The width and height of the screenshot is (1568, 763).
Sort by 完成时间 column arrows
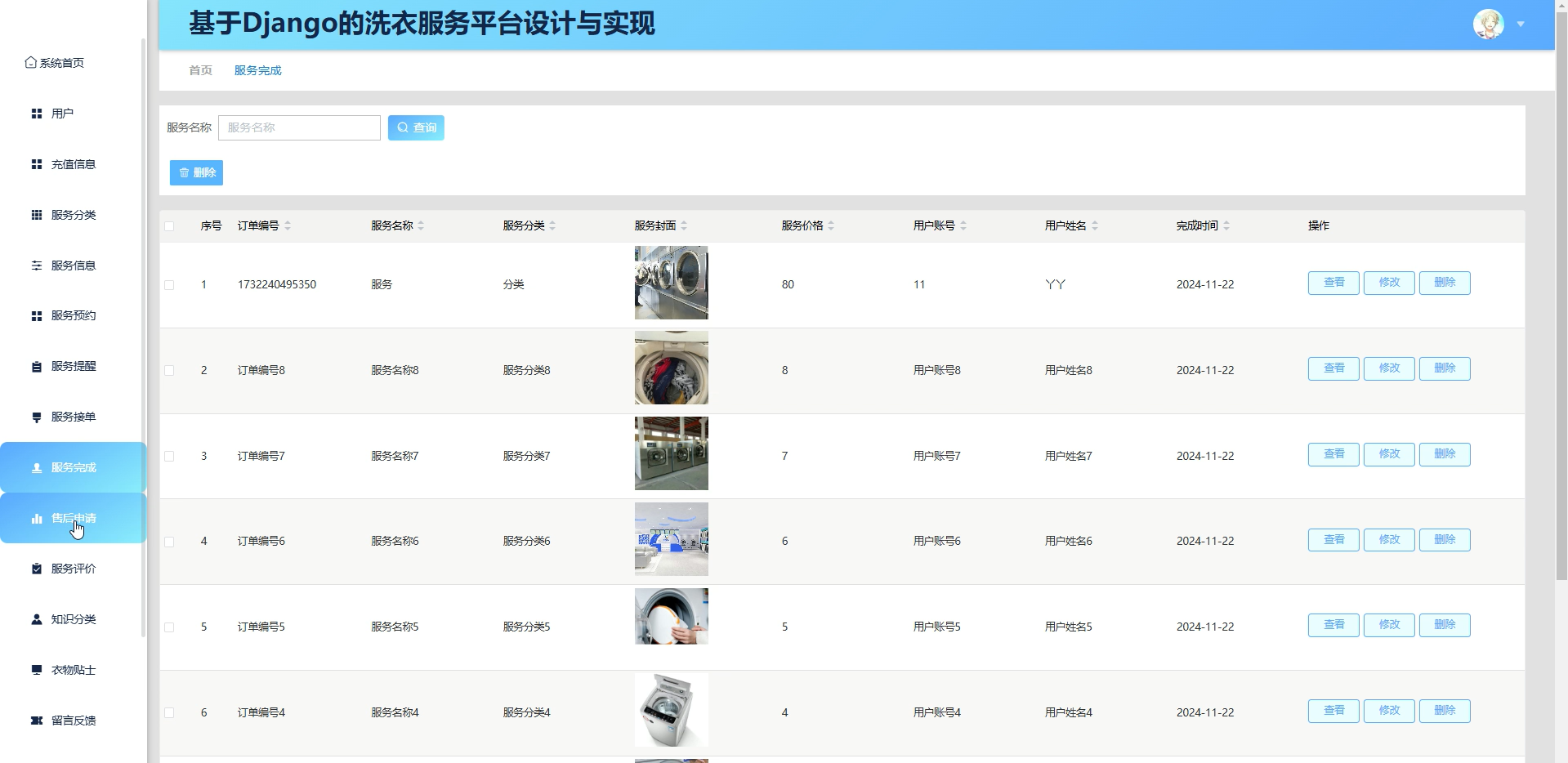coord(1226,225)
